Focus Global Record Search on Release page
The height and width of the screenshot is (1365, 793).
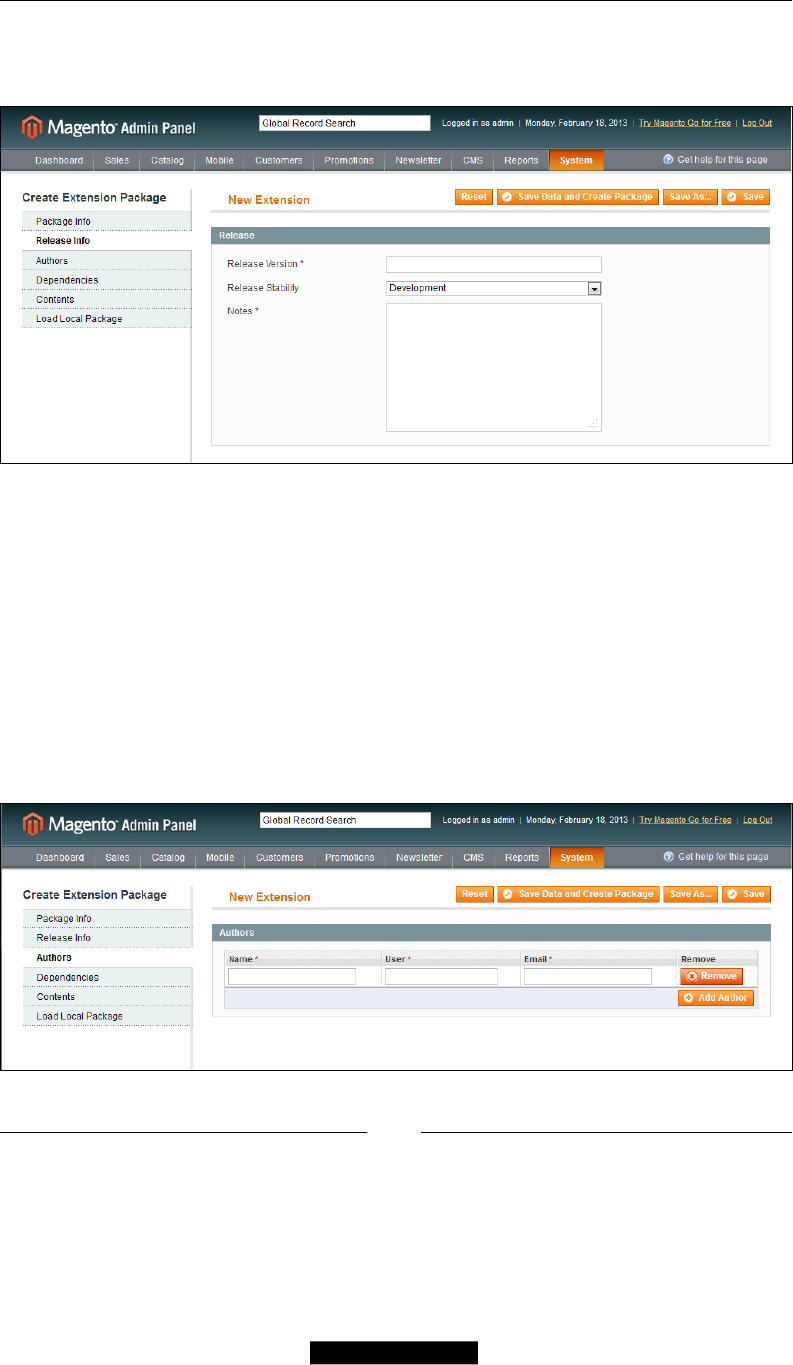344,123
